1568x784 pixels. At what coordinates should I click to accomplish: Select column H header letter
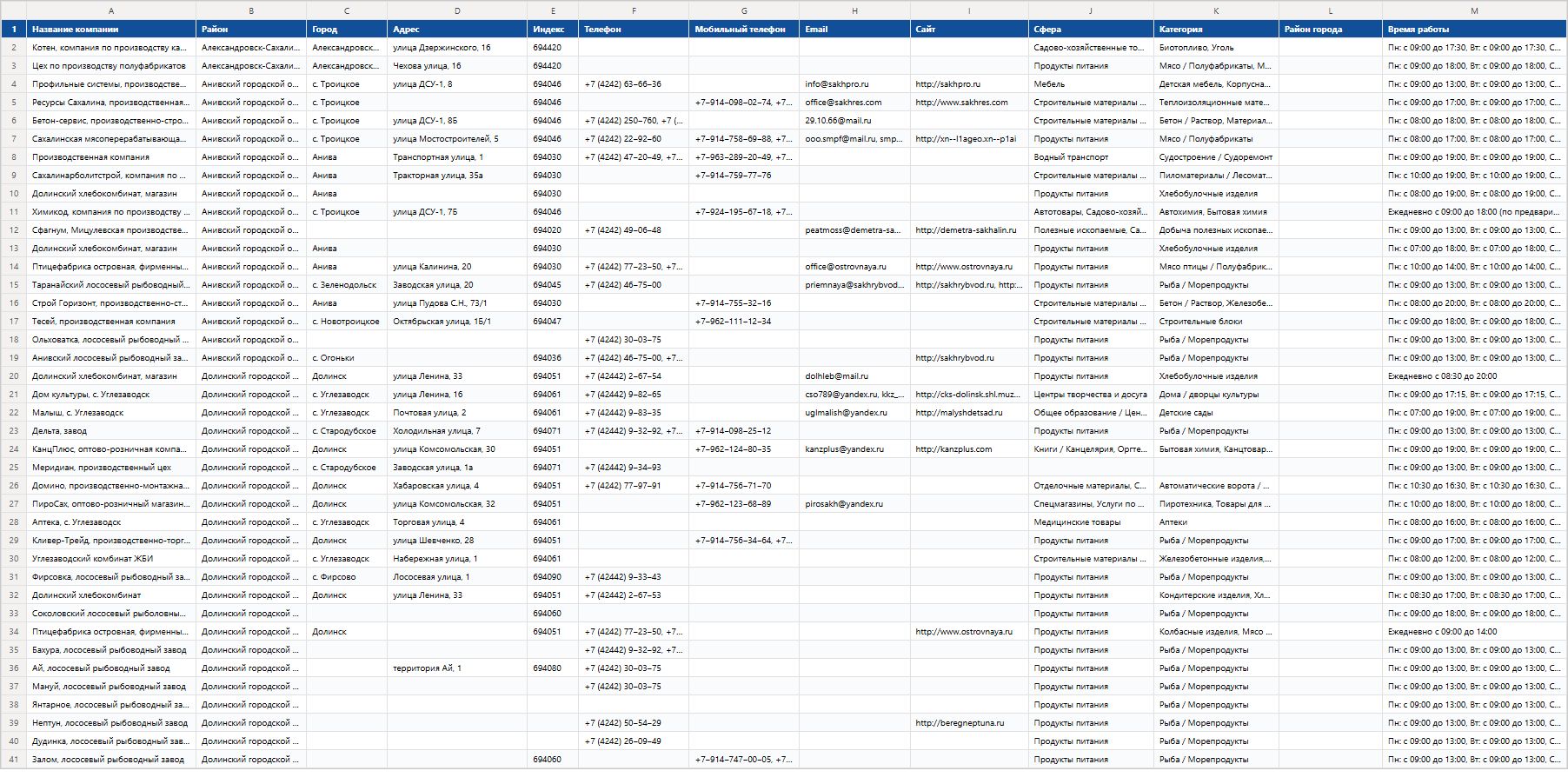click(854, 10)
